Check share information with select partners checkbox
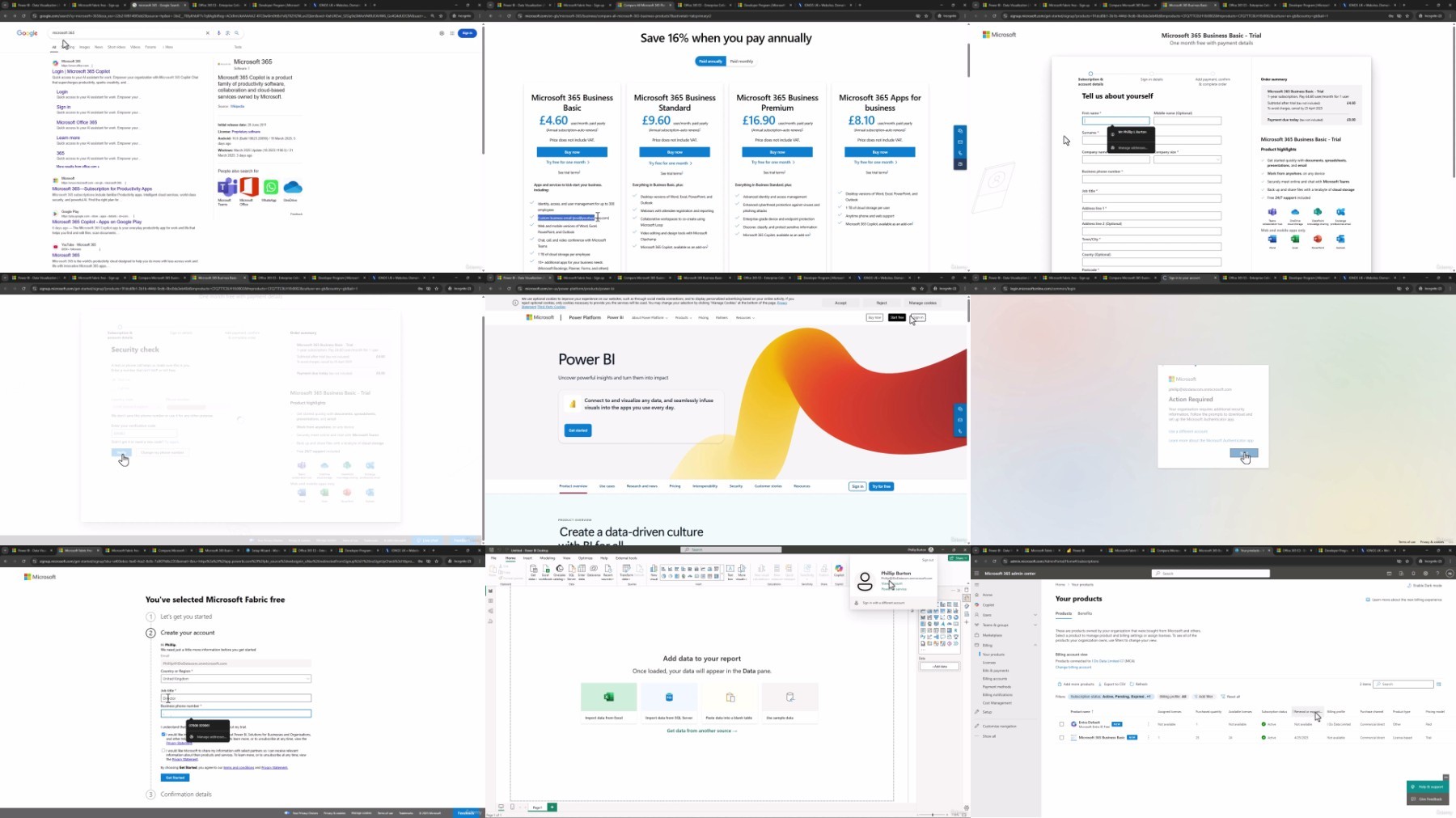 [x=163, y=751]
